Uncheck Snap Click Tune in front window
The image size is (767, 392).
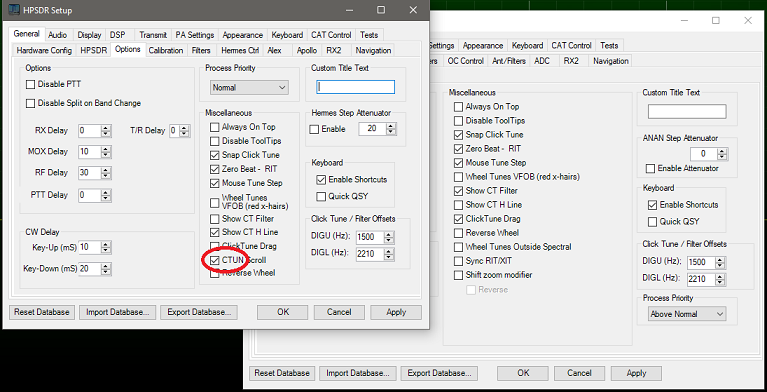pos(214,155)
